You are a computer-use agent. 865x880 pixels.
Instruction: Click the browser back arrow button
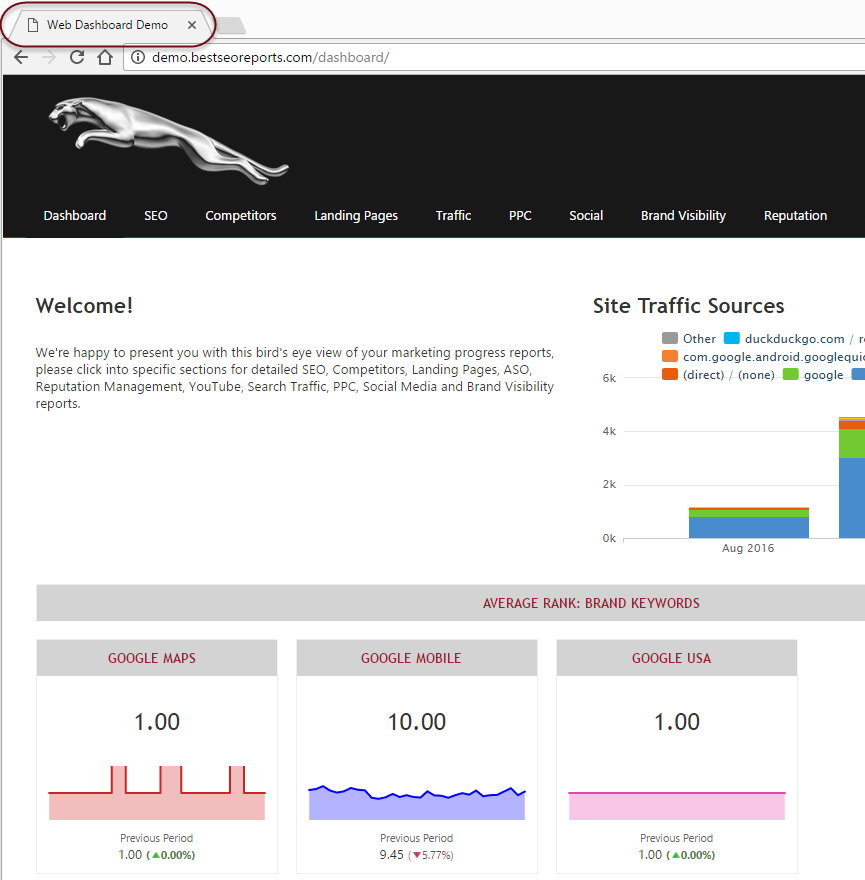pyautogui.click(x=21, y=57)
